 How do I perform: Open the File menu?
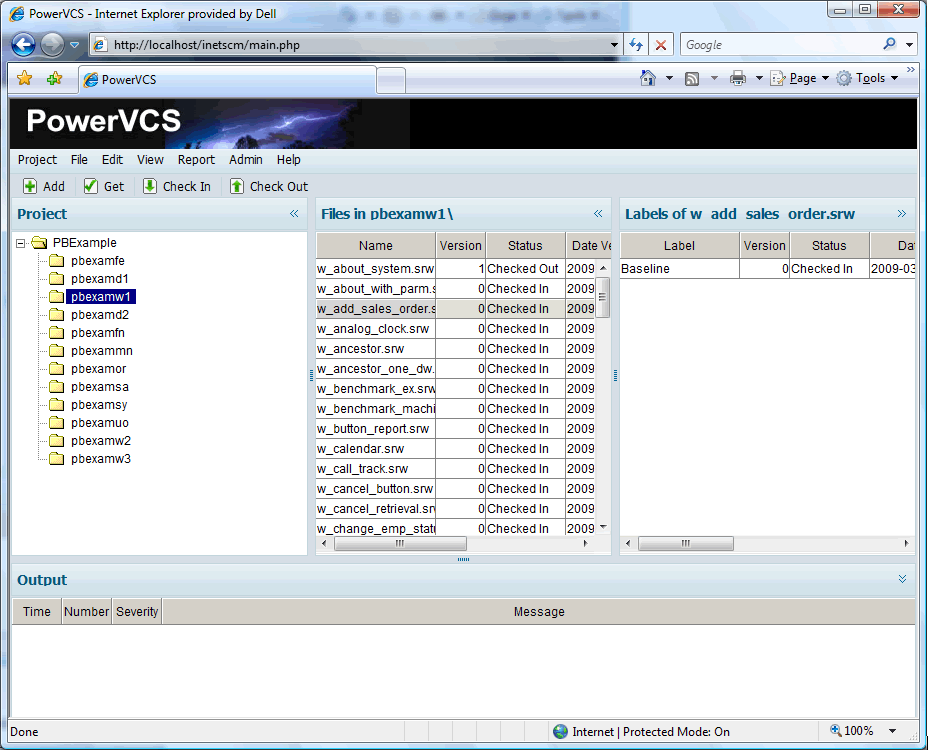coord(79,160)
